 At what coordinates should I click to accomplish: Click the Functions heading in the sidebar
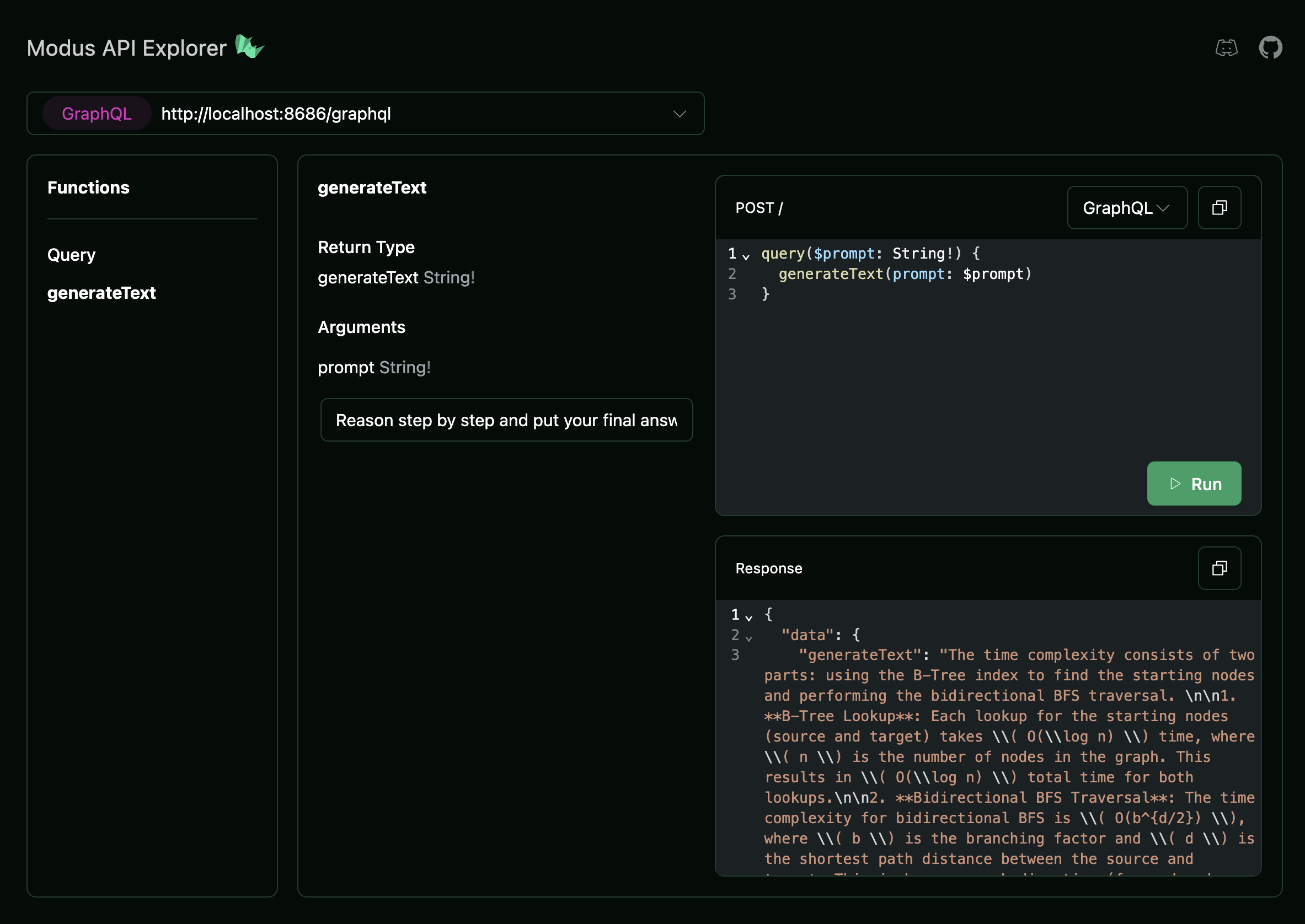pos(88,187)
